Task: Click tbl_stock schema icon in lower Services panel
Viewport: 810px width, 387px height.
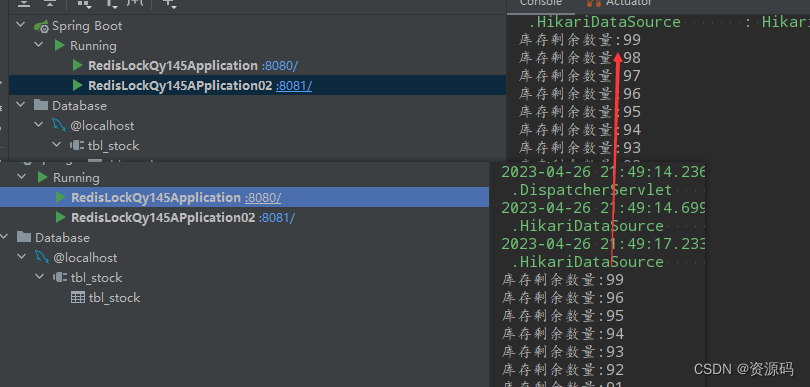Action: [x=60, y=277]
